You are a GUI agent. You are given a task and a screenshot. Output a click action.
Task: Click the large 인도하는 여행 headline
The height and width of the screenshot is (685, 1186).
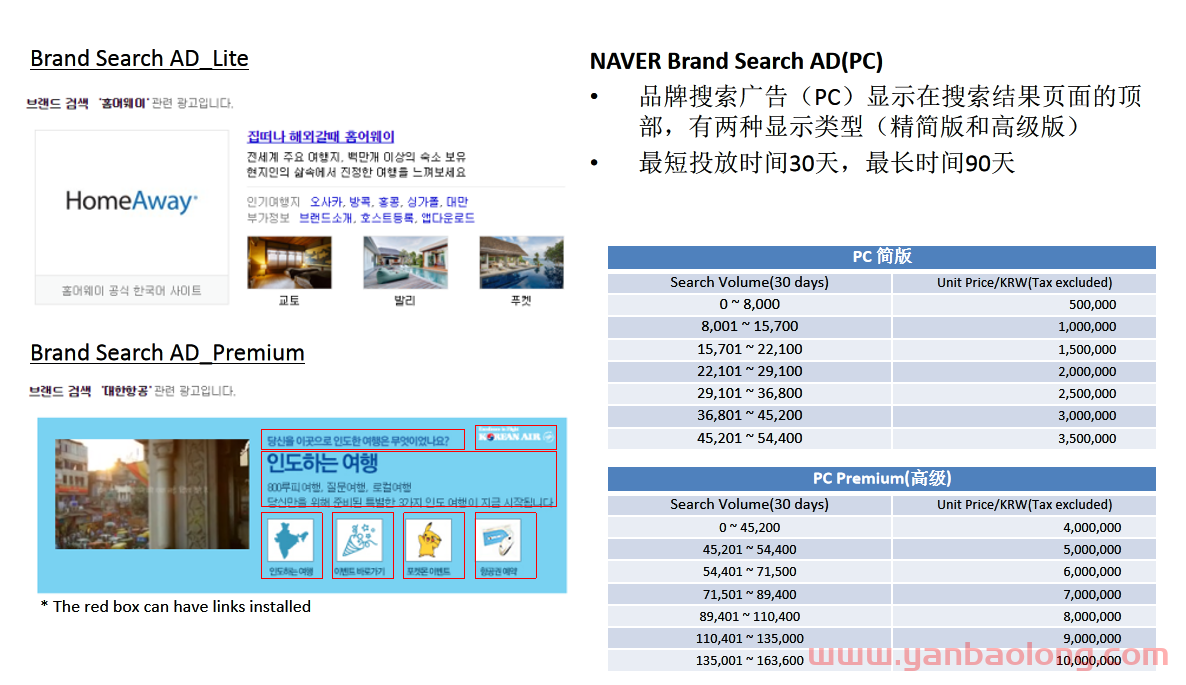(322, 463)
